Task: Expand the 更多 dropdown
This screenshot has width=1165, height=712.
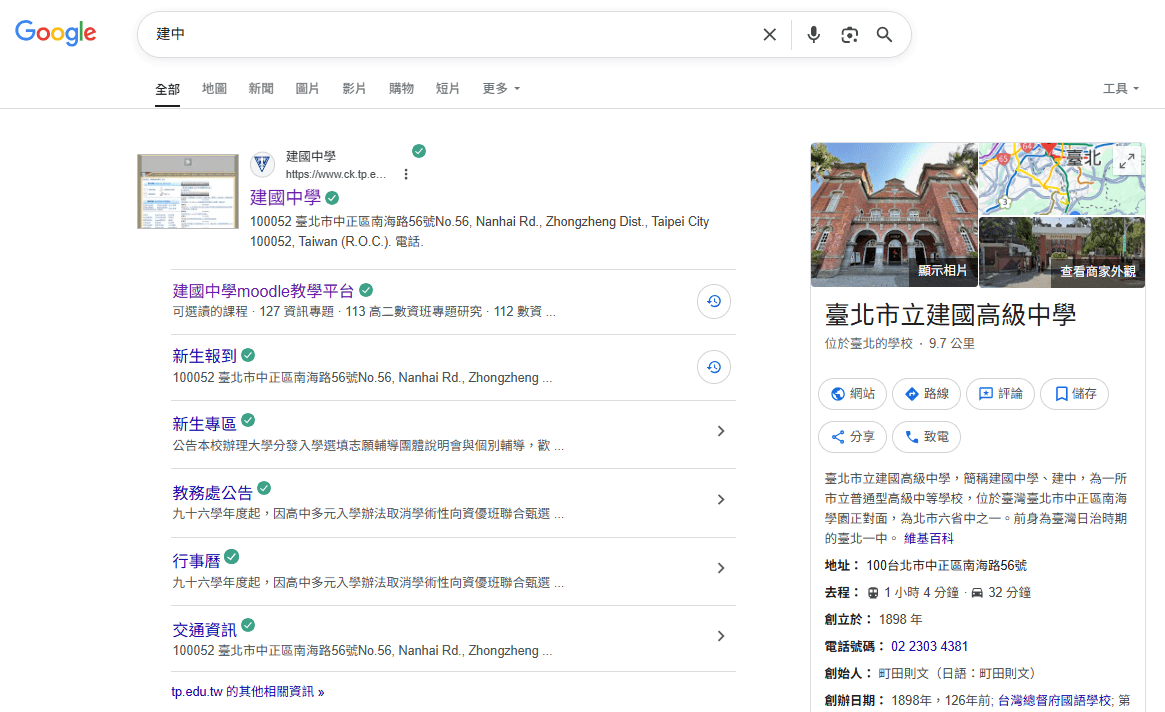Action: click(501, 88)
